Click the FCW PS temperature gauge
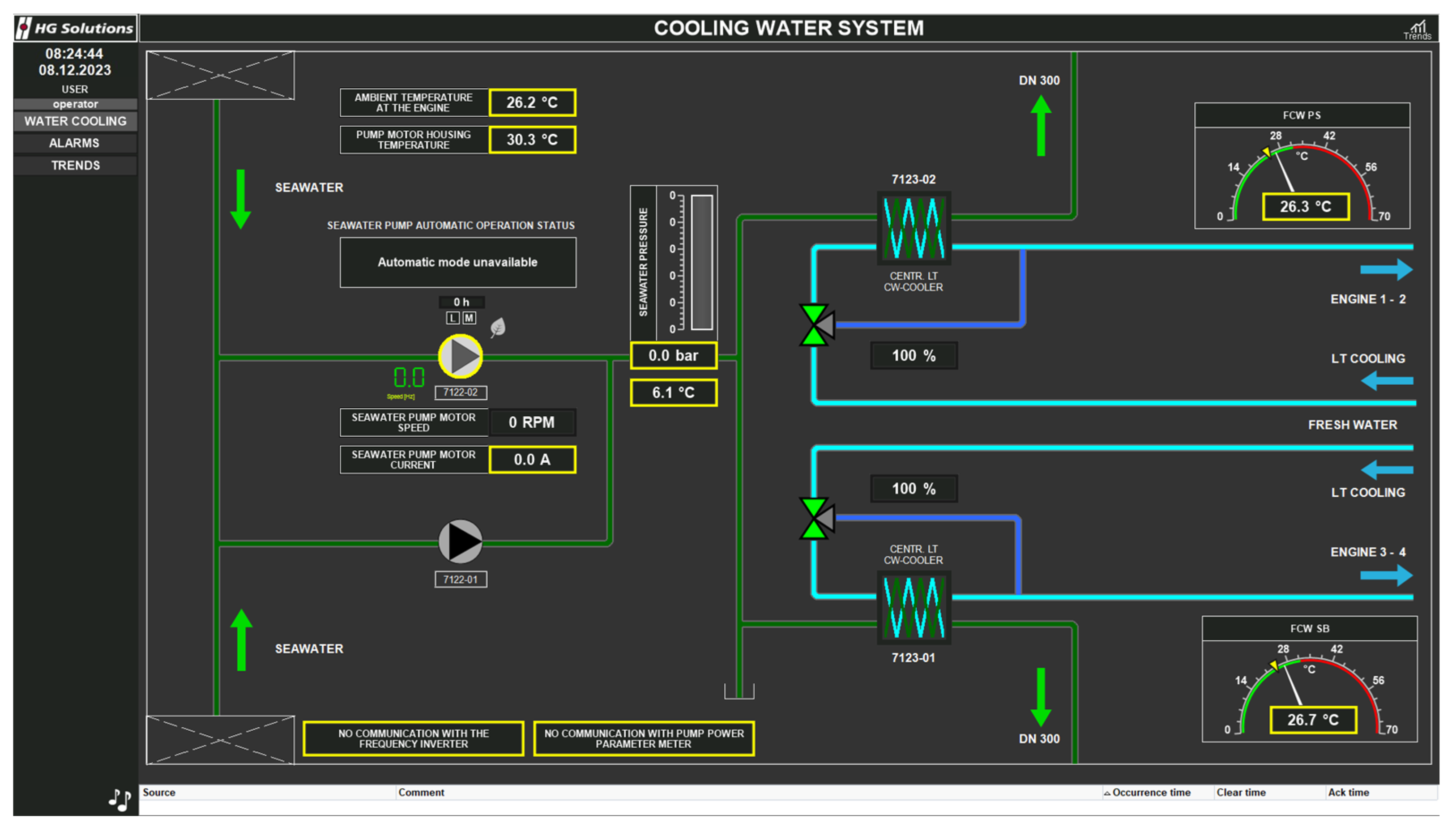 (x=1301, y=177)
